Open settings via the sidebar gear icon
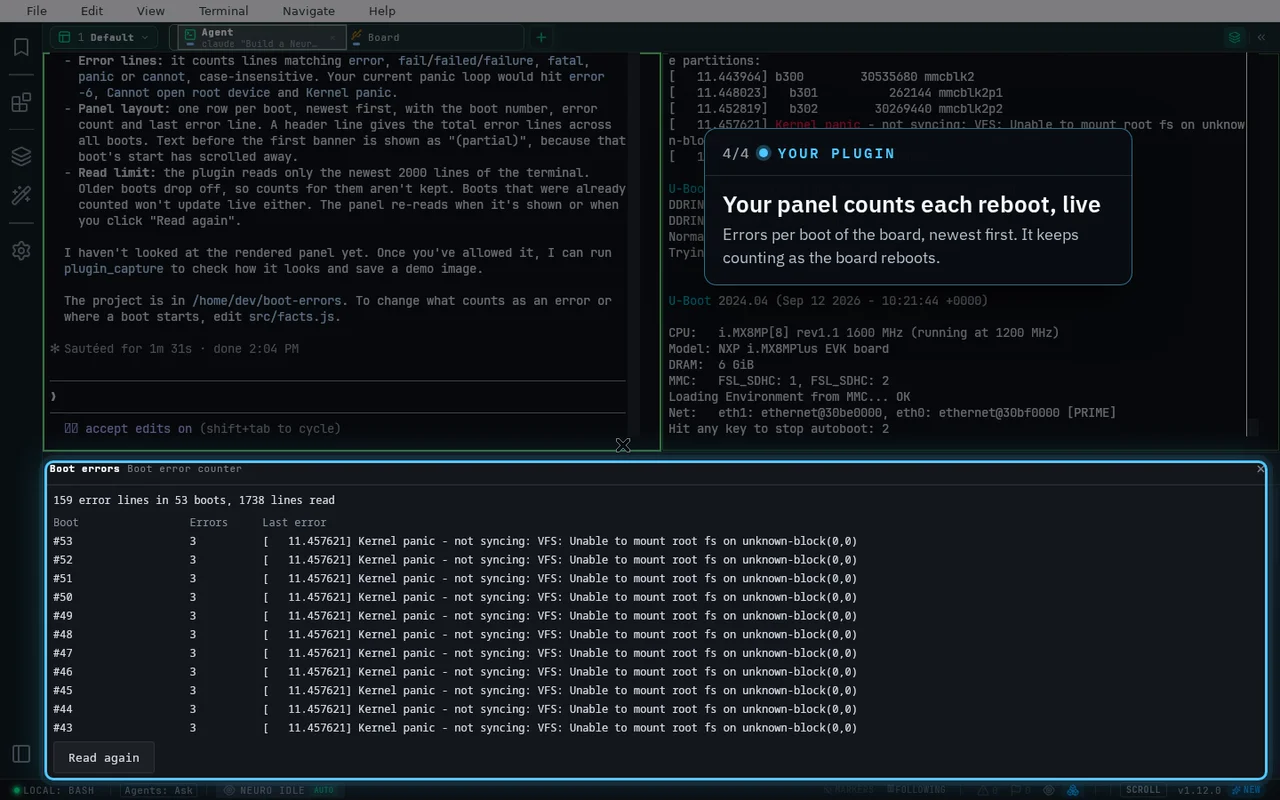 tap(21, 250)
